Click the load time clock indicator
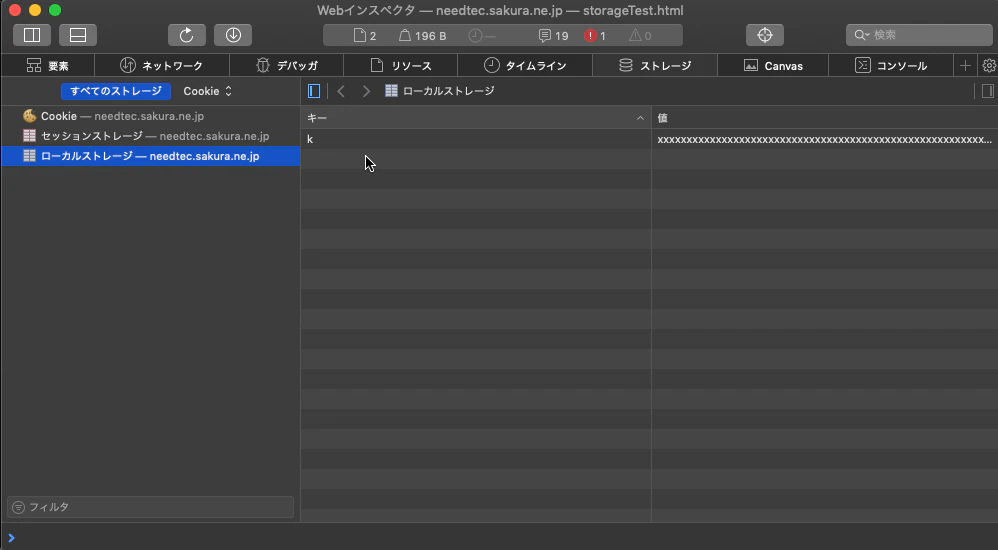 click(482, 36)
